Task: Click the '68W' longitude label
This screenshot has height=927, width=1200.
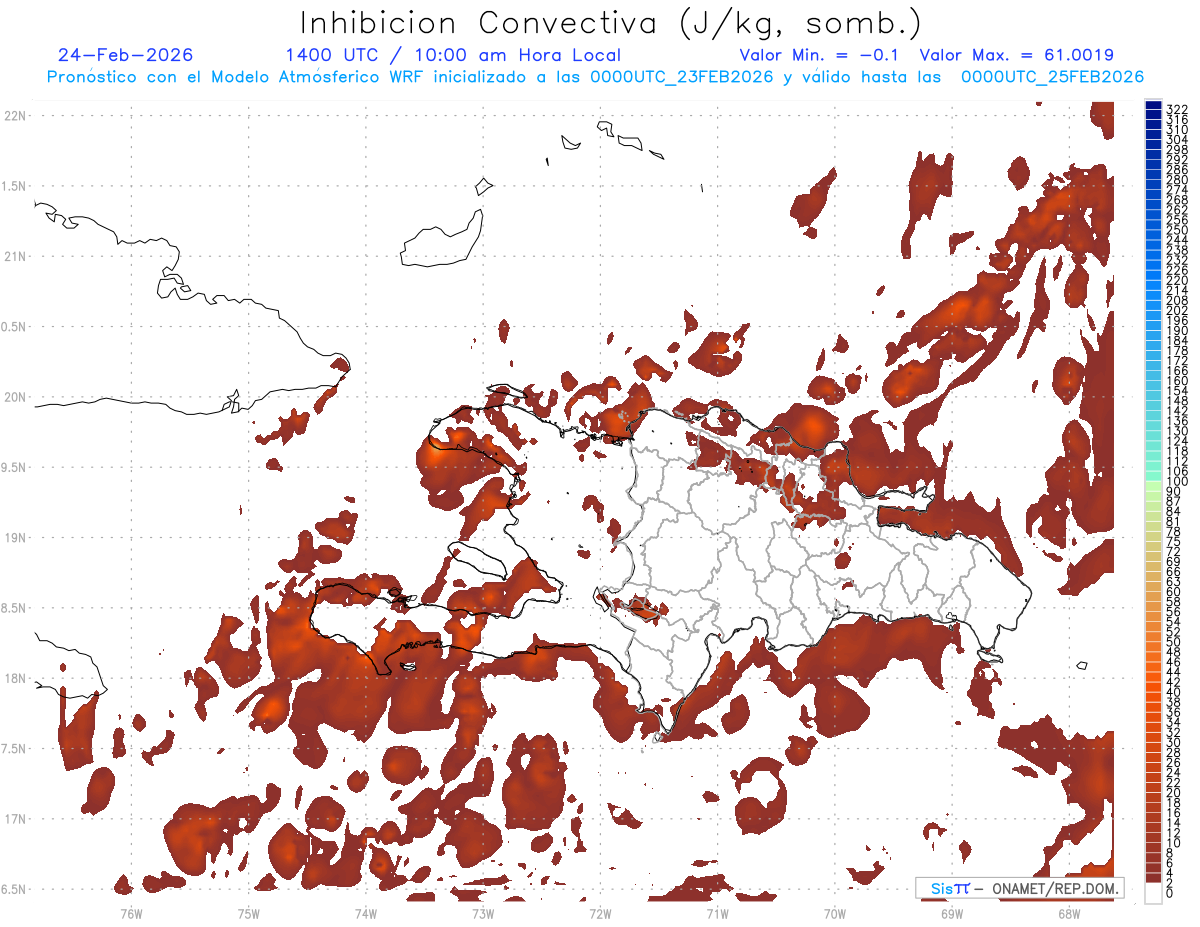Action: tap(1069, 913)
